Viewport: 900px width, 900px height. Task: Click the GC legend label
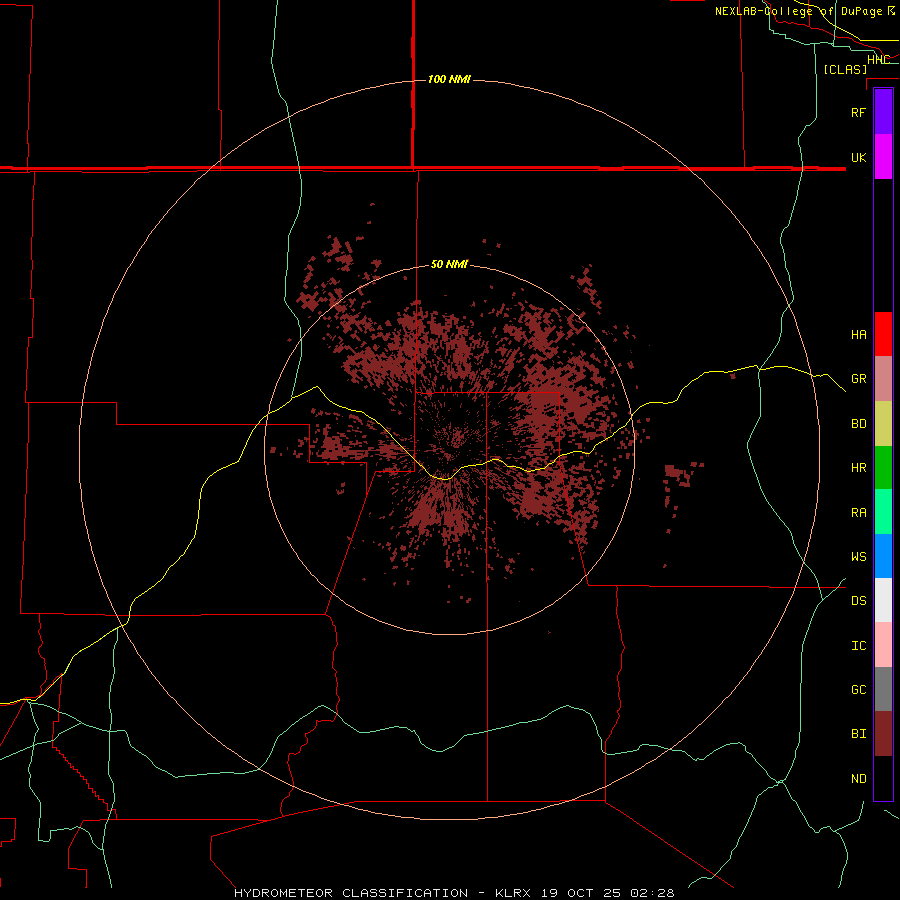coord(859,690)
